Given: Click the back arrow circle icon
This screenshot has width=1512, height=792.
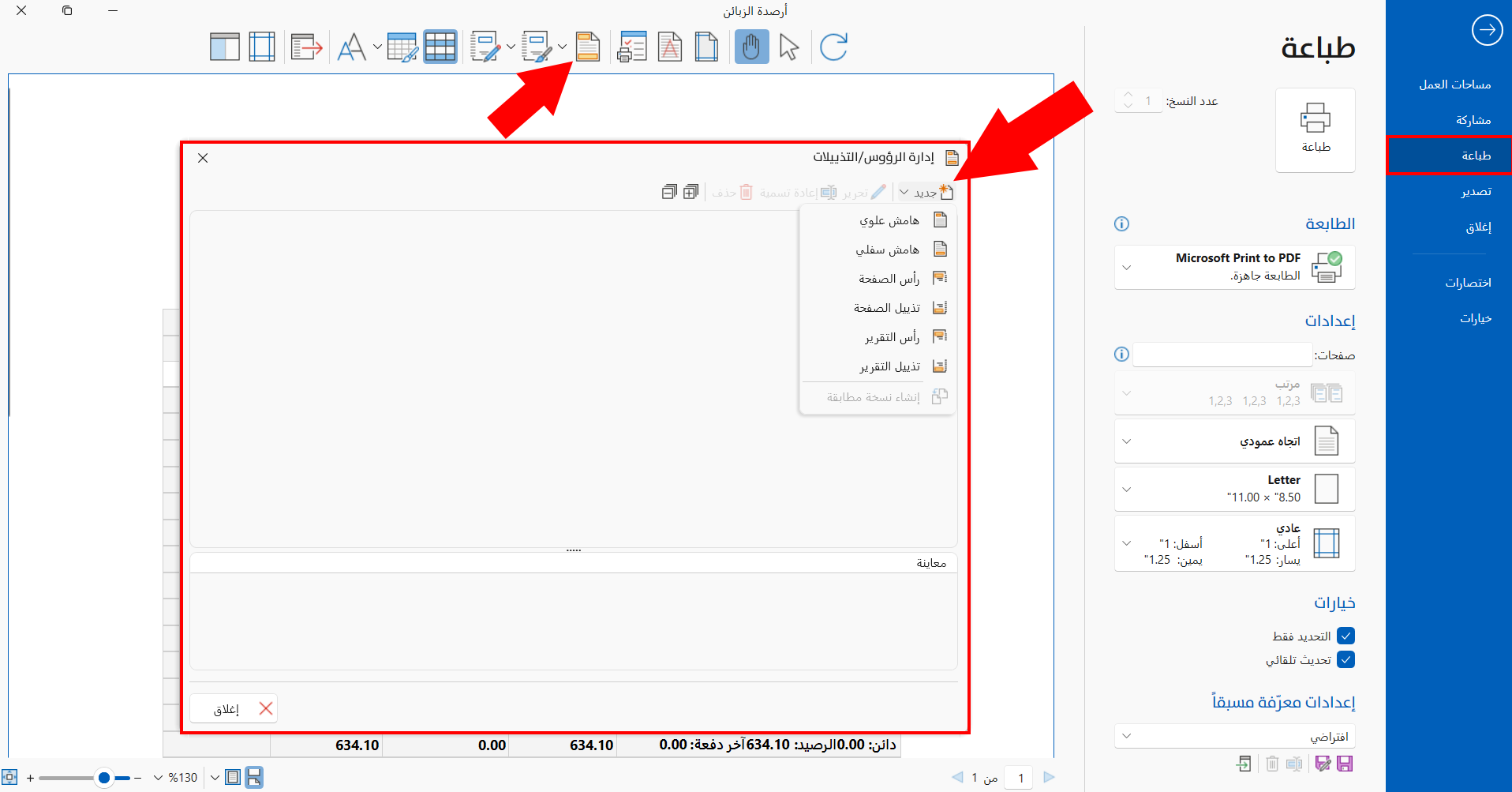Looking at the screenshot, I should [1487, 30].
